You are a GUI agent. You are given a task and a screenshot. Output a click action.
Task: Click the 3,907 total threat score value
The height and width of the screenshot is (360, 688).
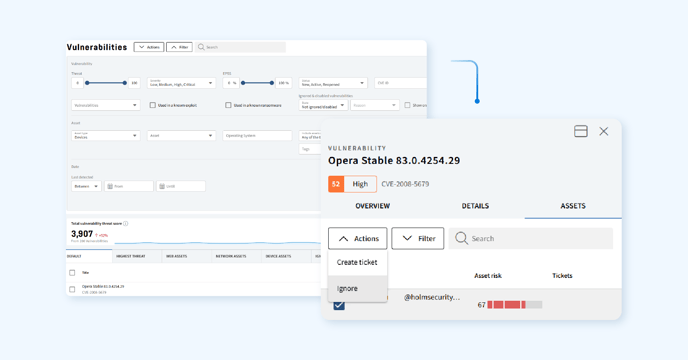tap(82, 234)
